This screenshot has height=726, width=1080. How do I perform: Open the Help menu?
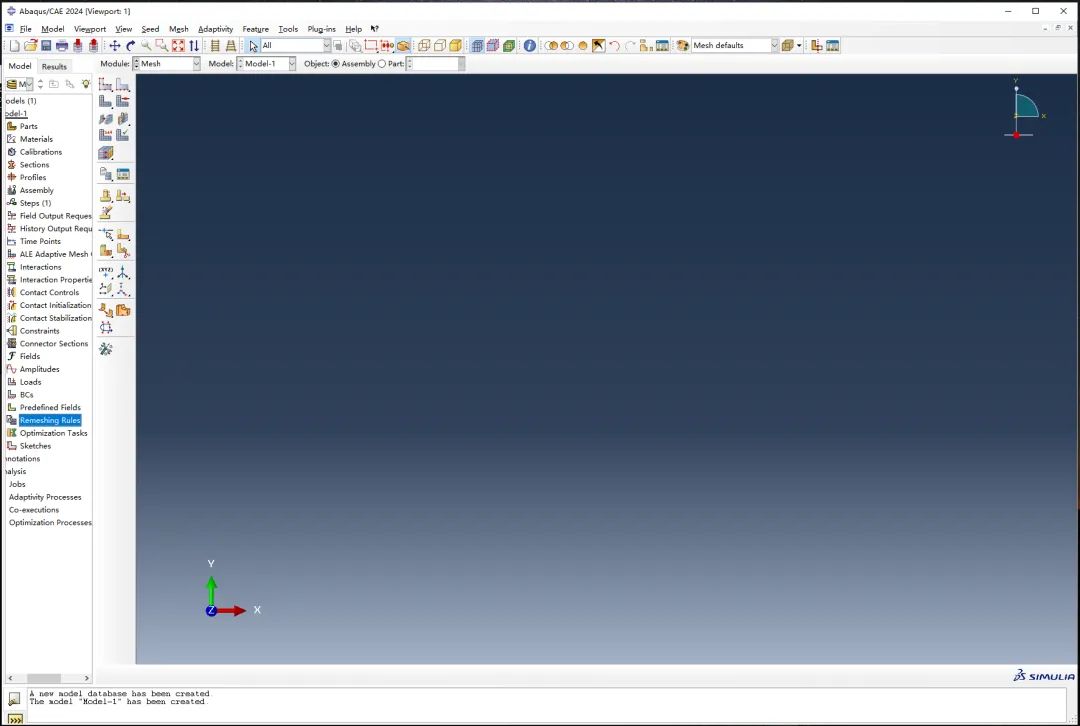[353, 29]
